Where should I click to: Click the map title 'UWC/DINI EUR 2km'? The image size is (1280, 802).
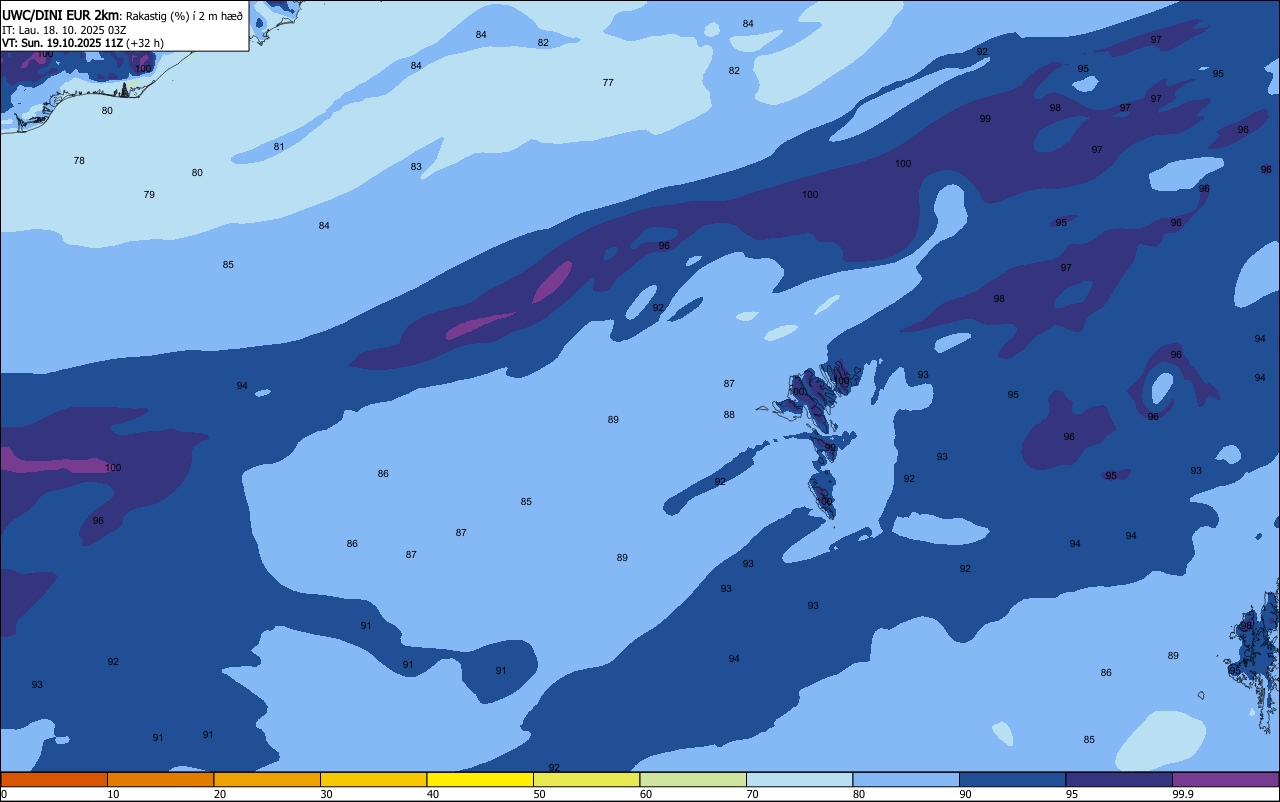click(61, 15)
